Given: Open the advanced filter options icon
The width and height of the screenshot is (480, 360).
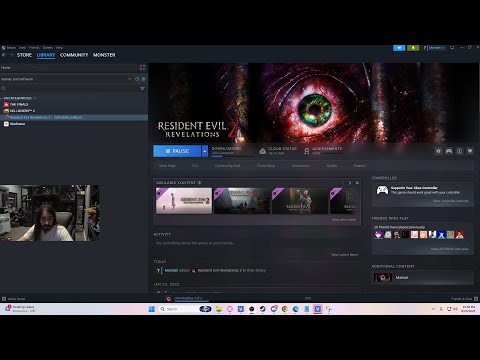Looking at the screenshot, I should (143, 88).
